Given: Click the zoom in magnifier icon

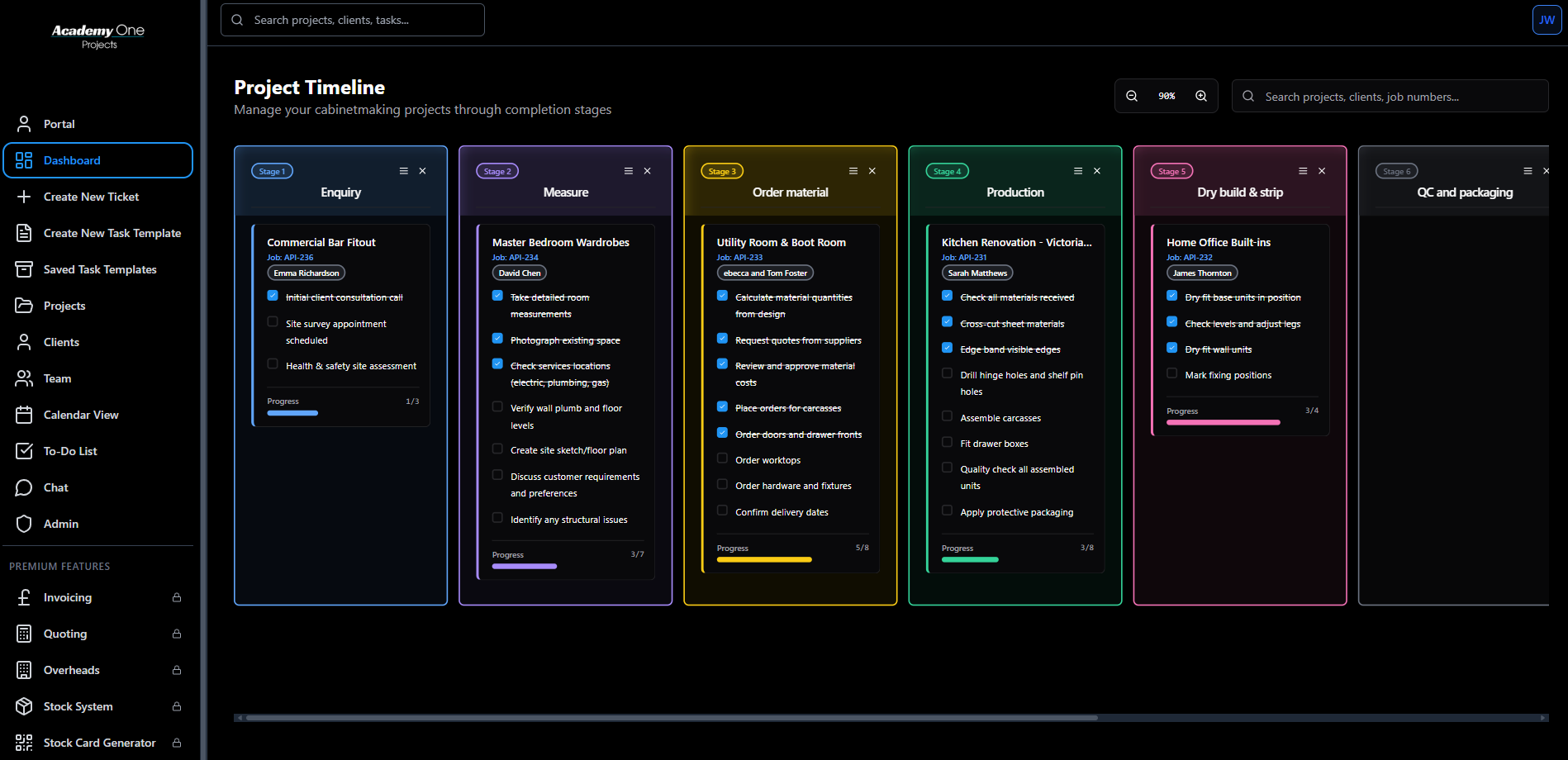Looking at the screenshot, I should pos(1201,96).
